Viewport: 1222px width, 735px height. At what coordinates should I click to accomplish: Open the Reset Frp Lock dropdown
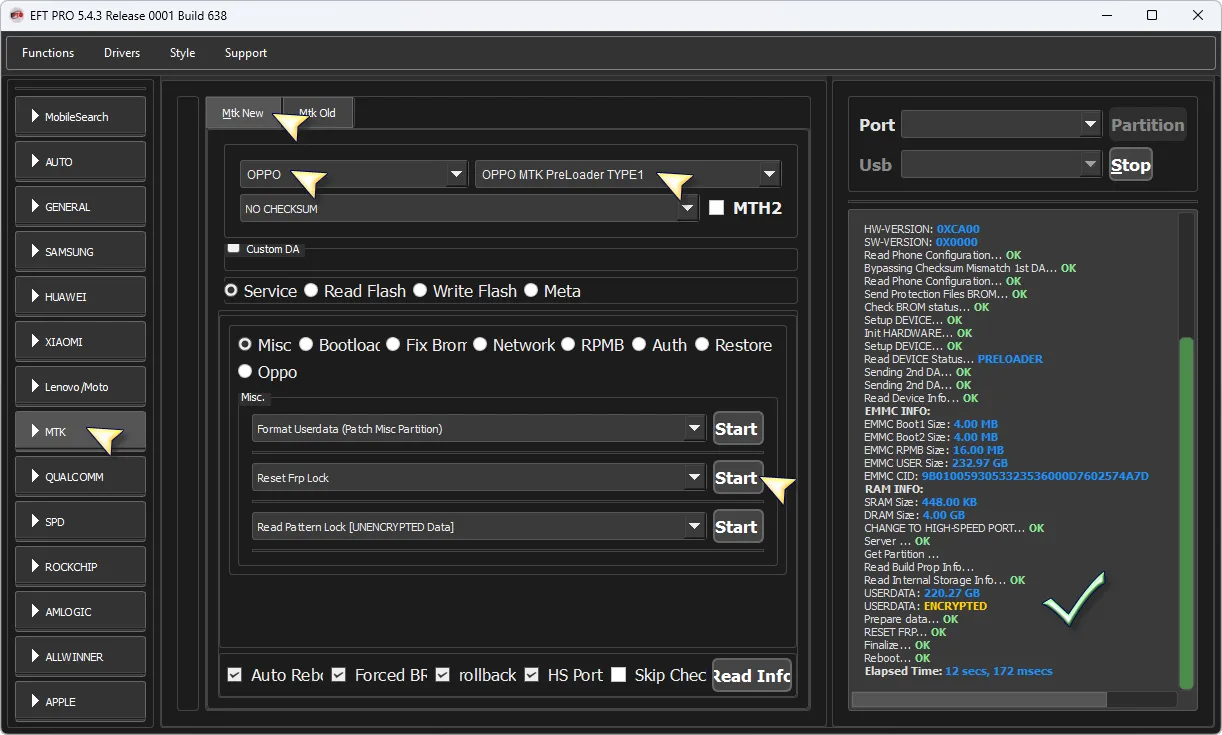click(x=695, y=478)
